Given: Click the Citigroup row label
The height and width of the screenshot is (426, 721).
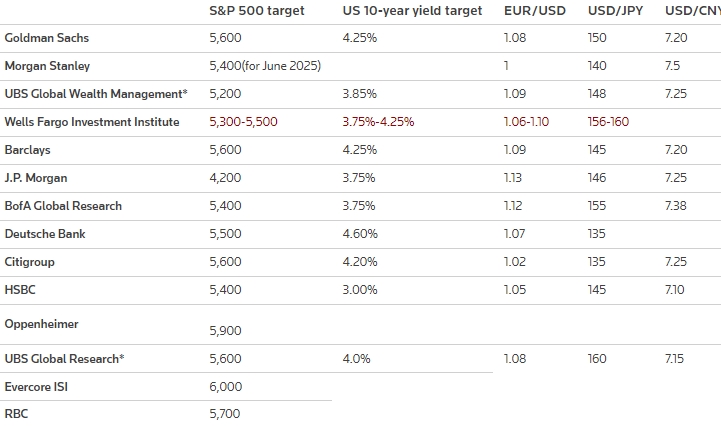Looking at the screenshot, I should click(x=30, y=262).
